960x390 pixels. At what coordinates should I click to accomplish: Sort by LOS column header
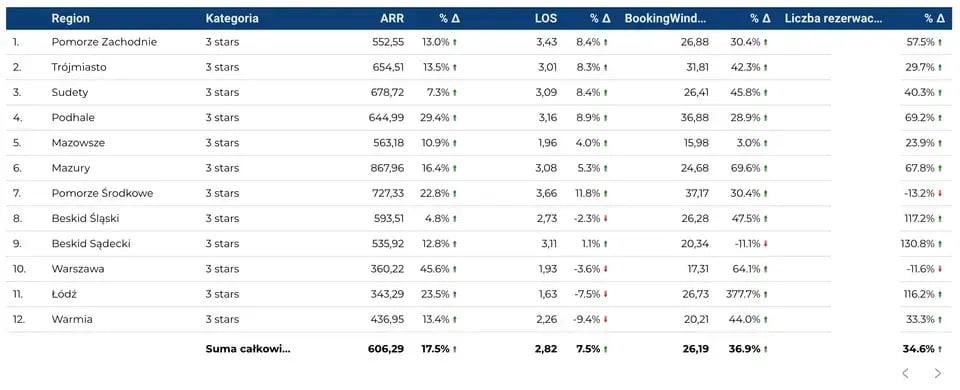546,18
